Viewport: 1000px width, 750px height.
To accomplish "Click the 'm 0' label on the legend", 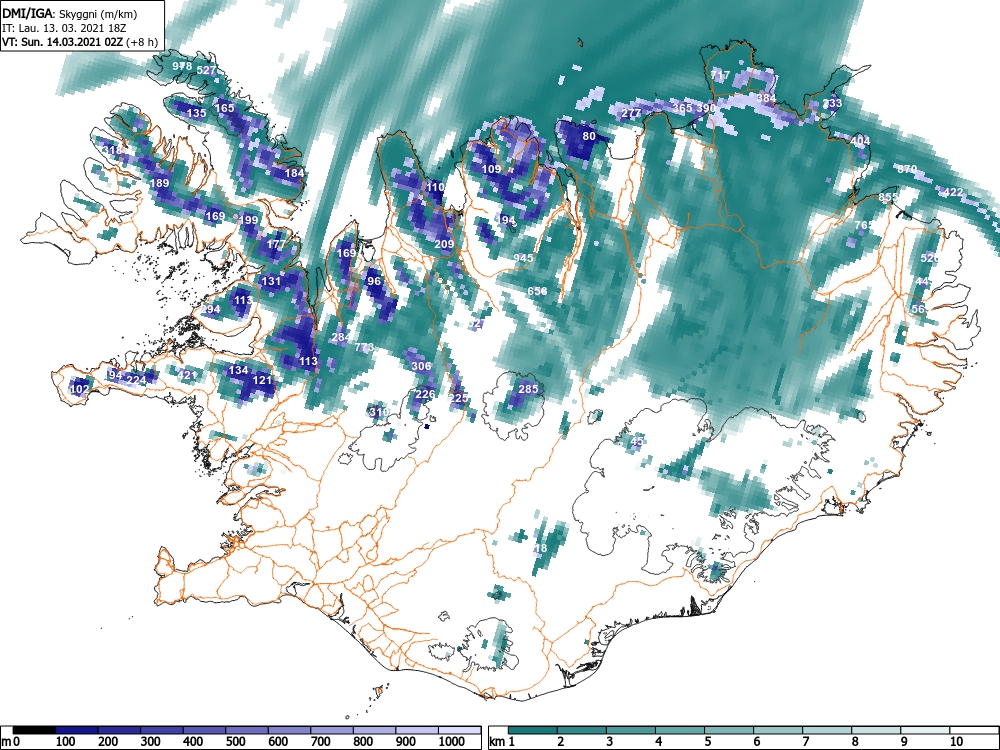I will point(8,742).
